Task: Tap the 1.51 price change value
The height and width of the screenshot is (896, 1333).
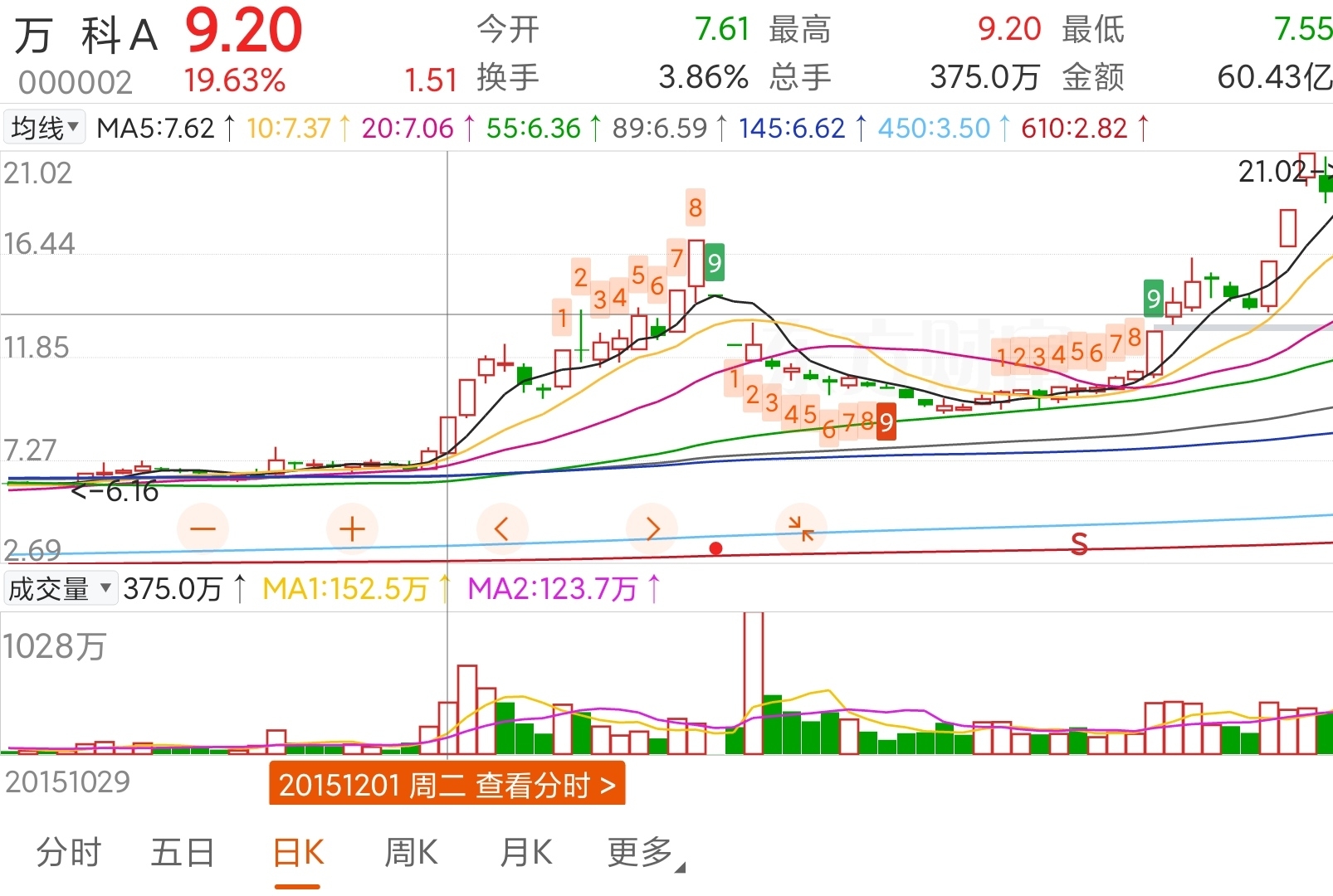Action: click(x=431, y=80)
